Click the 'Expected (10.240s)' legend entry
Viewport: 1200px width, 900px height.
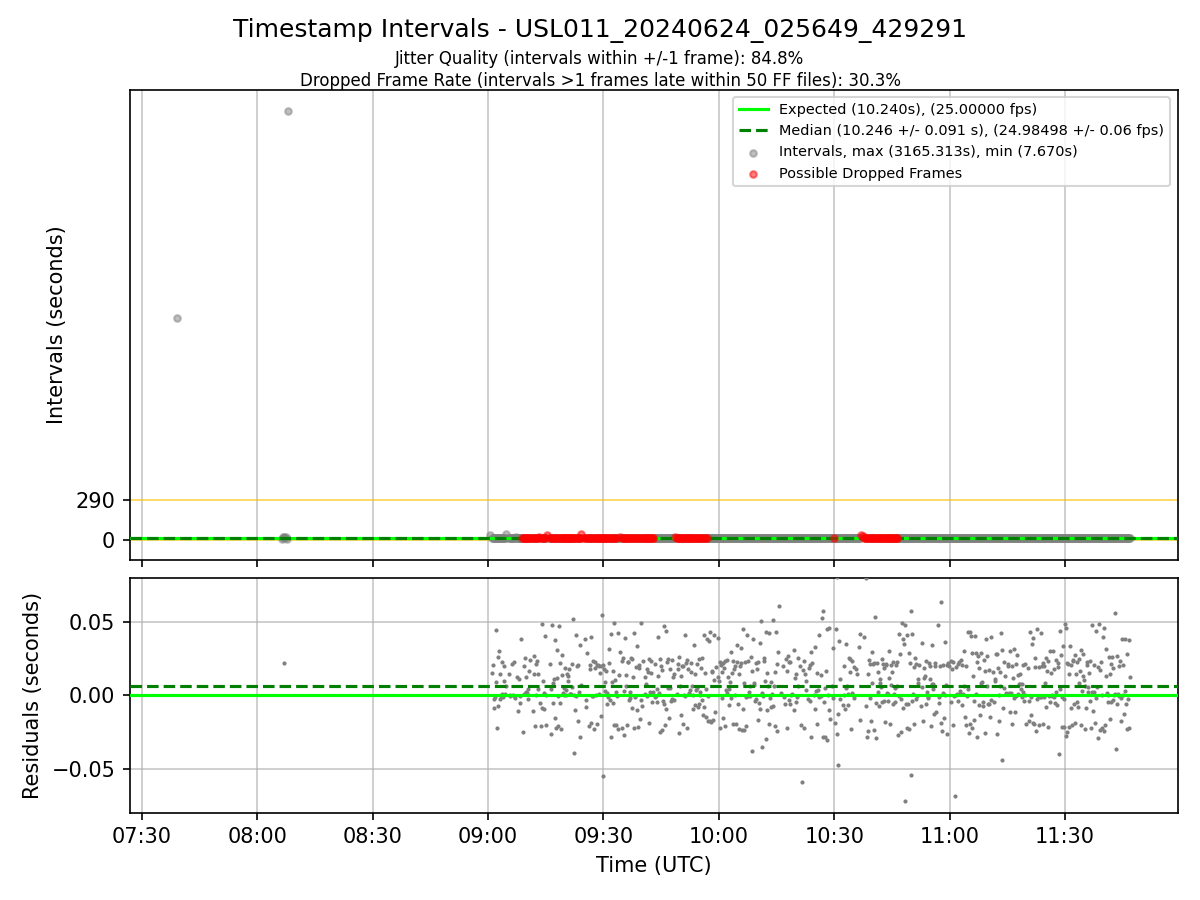pyautogui.click(x=907, y=109)
